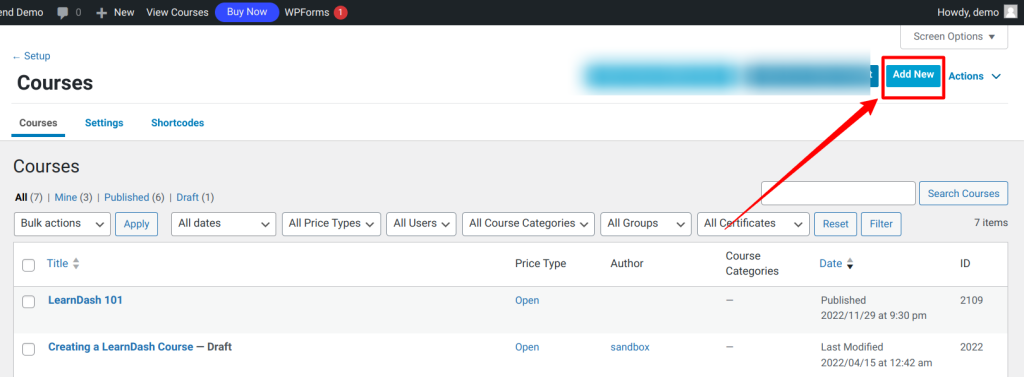Click the ID value 2022

[971, 347]
